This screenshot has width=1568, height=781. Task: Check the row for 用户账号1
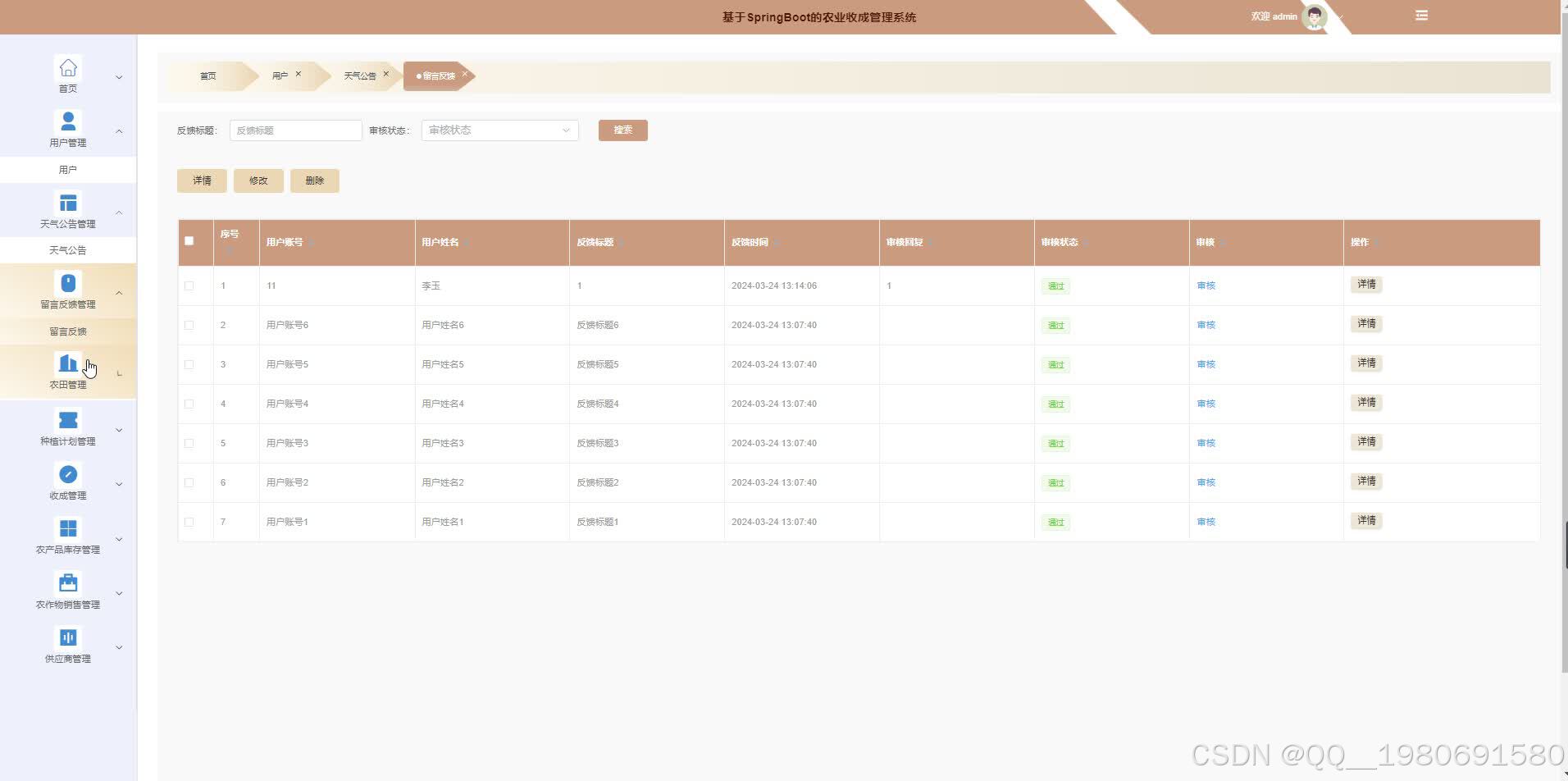[189, 522]
